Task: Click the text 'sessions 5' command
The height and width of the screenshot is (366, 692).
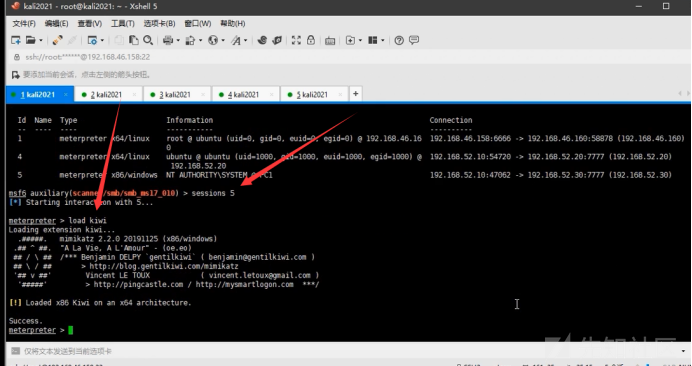Action: [x=213, y=193]
